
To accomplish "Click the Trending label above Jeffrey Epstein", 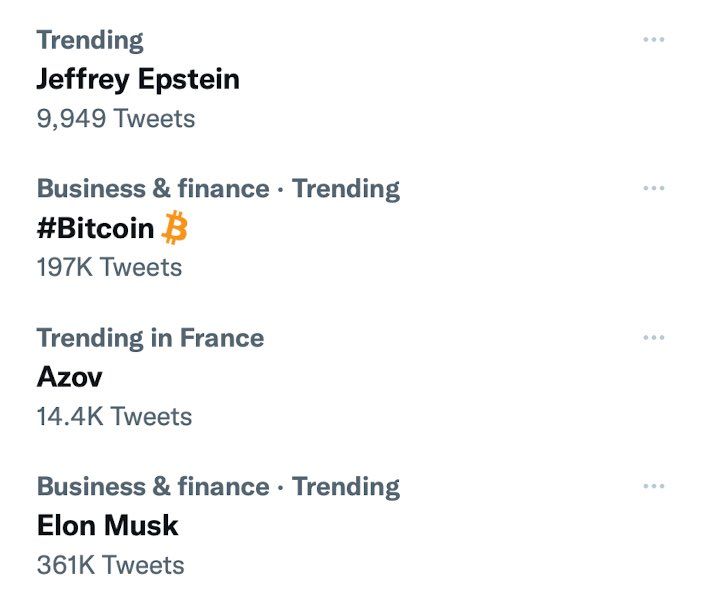I will (90, 40).
